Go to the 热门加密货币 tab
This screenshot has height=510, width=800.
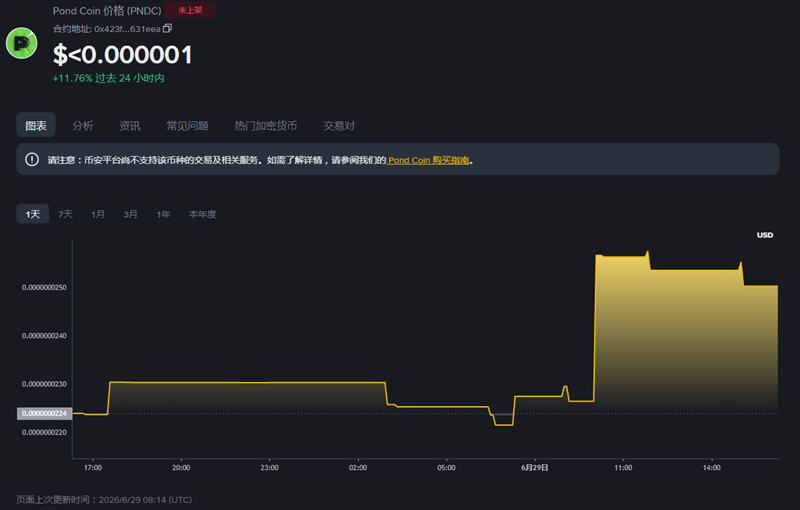(x=265, y=125)
